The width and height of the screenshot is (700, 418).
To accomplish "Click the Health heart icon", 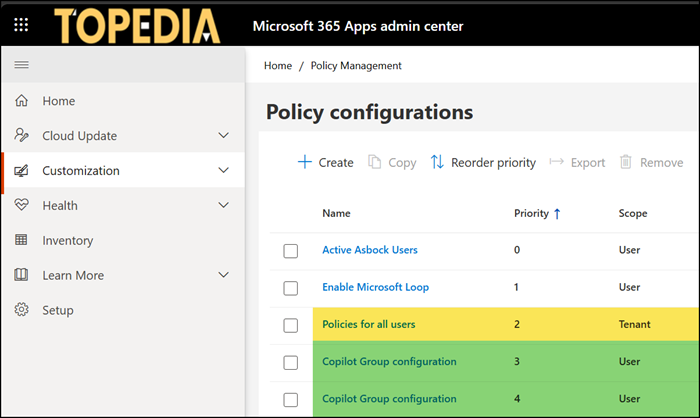I will [x=21, y=205].
